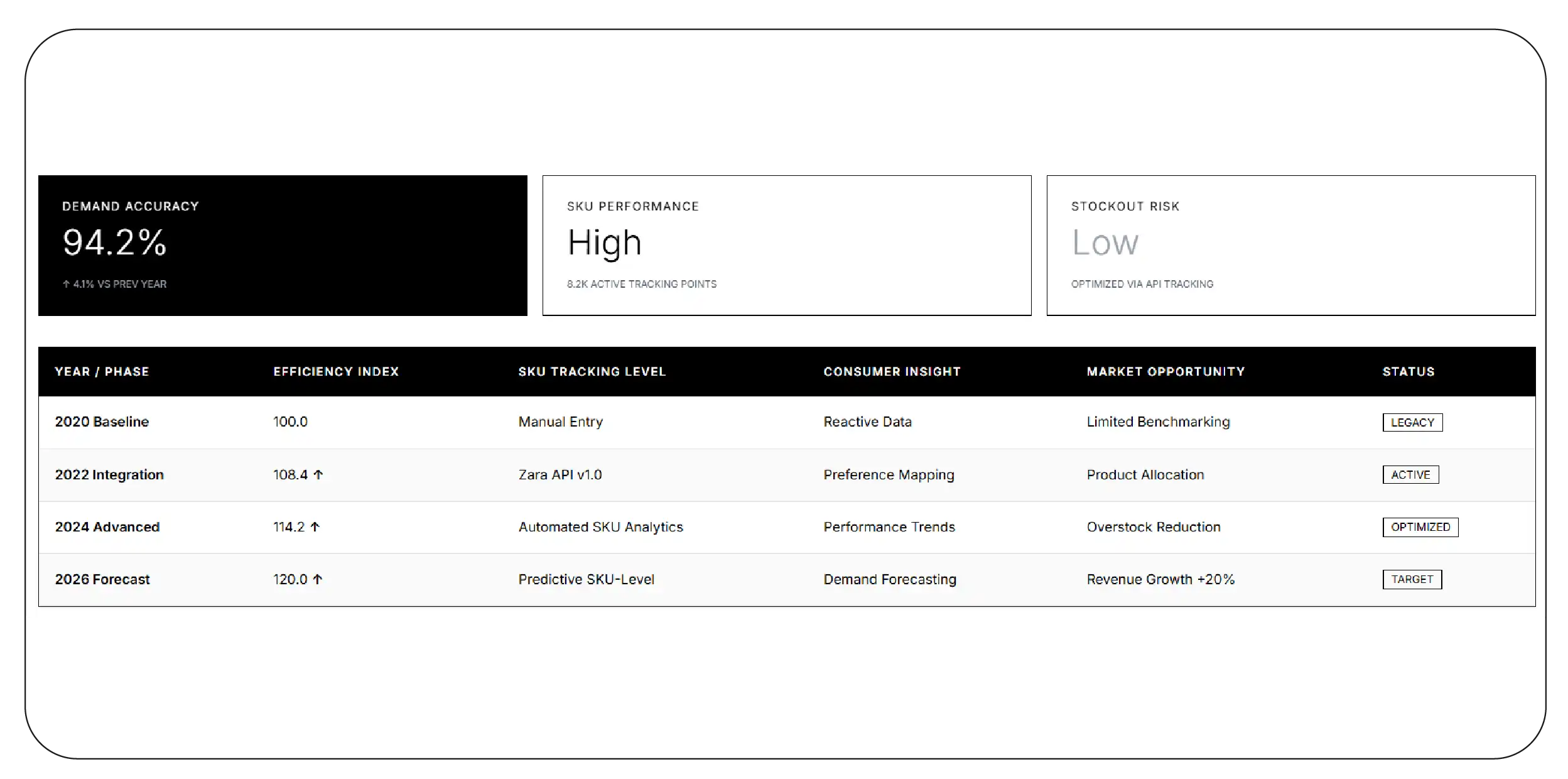
Task: Click the upward trend arrow beside 4.1%
Action: coord(67,284)
